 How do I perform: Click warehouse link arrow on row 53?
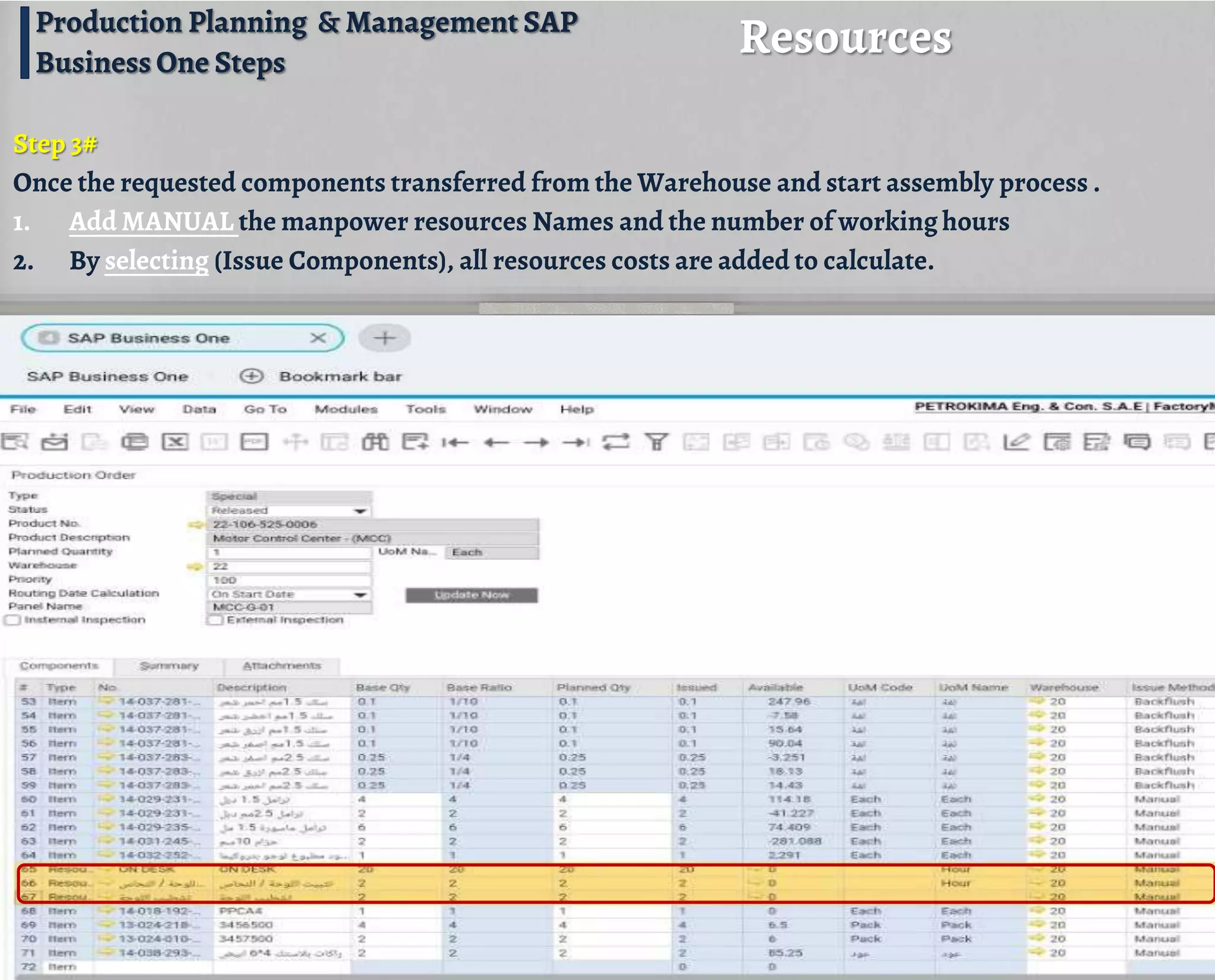point(1036,701)
